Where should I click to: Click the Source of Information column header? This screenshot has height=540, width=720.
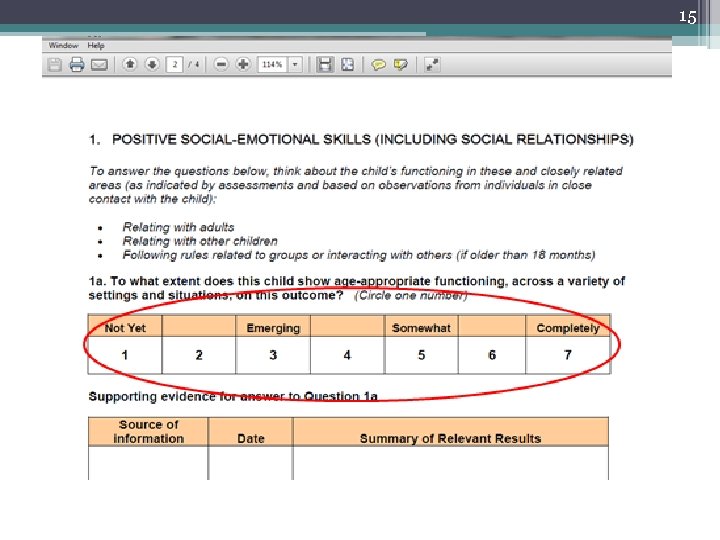point(148,432)
